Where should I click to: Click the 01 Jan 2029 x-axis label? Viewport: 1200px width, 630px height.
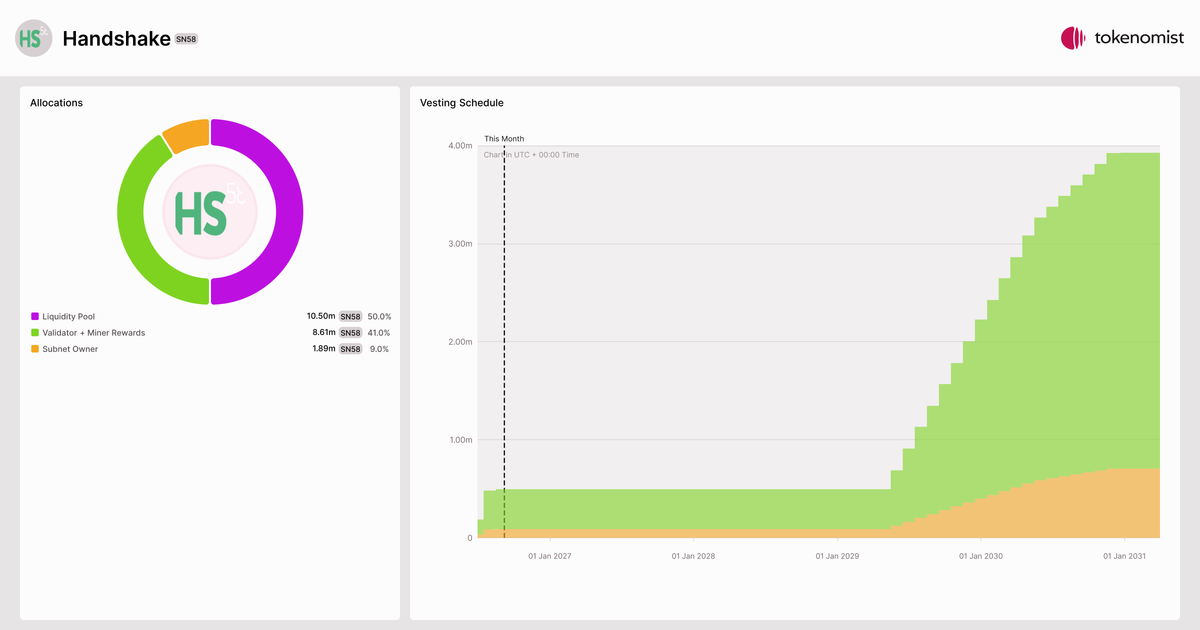pyautogui.click(x=837, y=556)
